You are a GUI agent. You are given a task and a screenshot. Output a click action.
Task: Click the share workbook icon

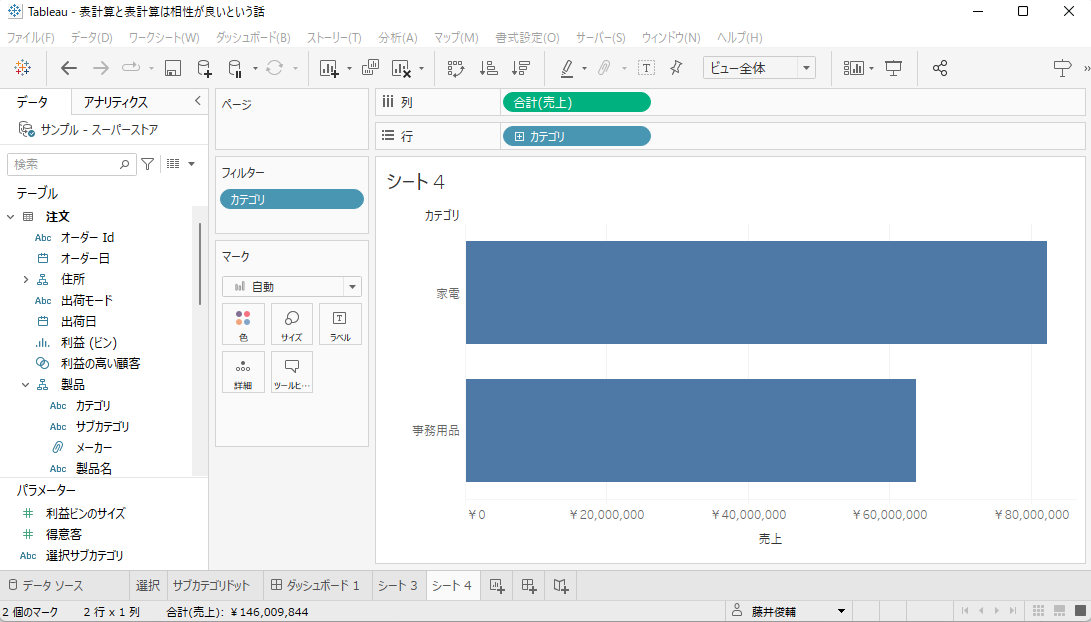pos(940,68)
